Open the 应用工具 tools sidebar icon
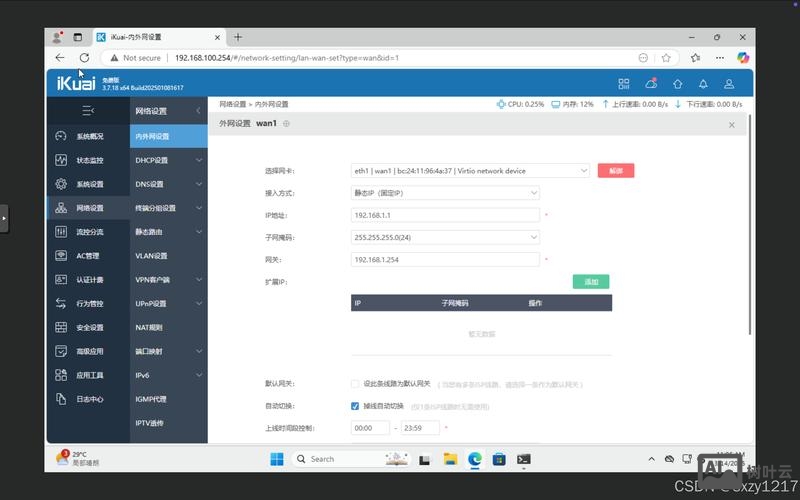This screenshot has width=800, height=500. tap(61, 375)
